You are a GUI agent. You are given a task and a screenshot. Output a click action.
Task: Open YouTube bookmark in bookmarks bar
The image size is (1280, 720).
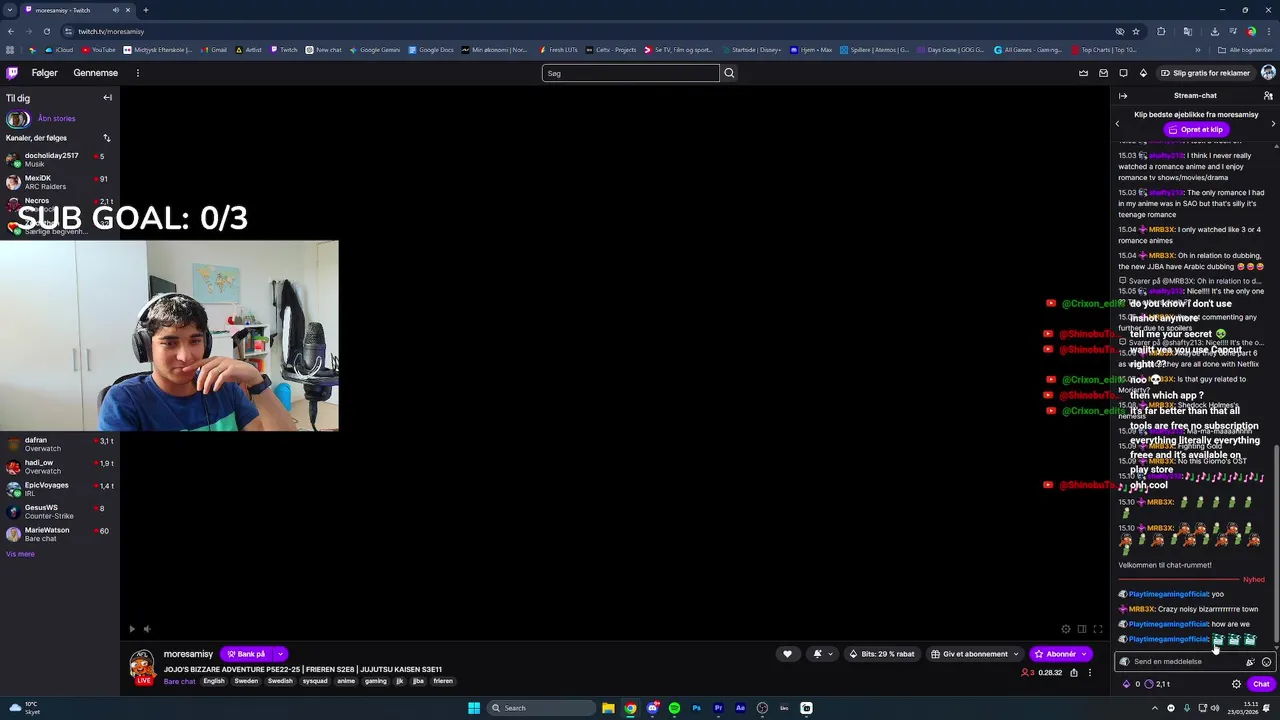pyautogui.click(x=99, y=50)
